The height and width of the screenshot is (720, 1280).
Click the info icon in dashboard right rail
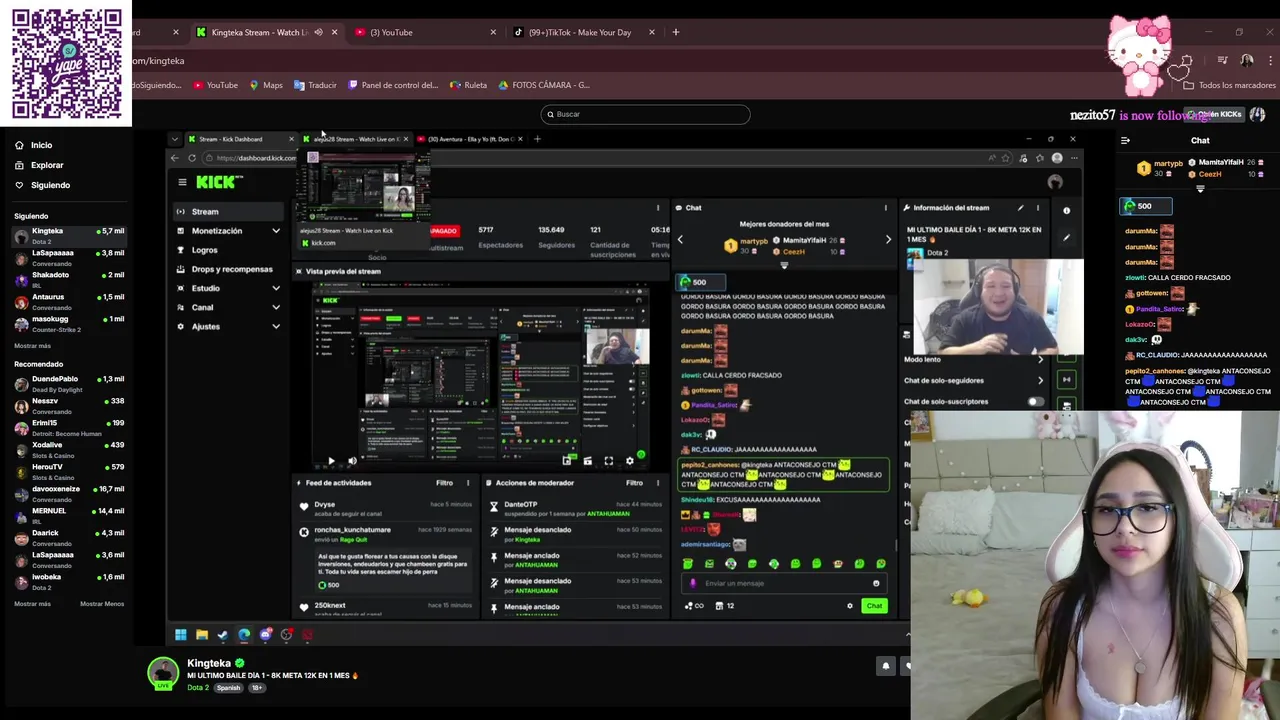click(x=1066, y=211)
